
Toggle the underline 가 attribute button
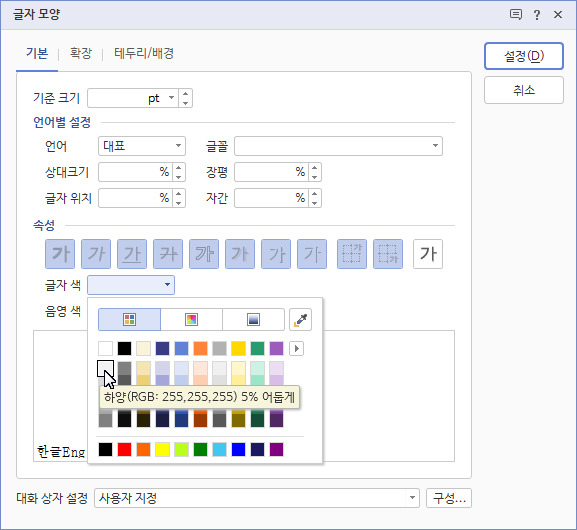132,254
